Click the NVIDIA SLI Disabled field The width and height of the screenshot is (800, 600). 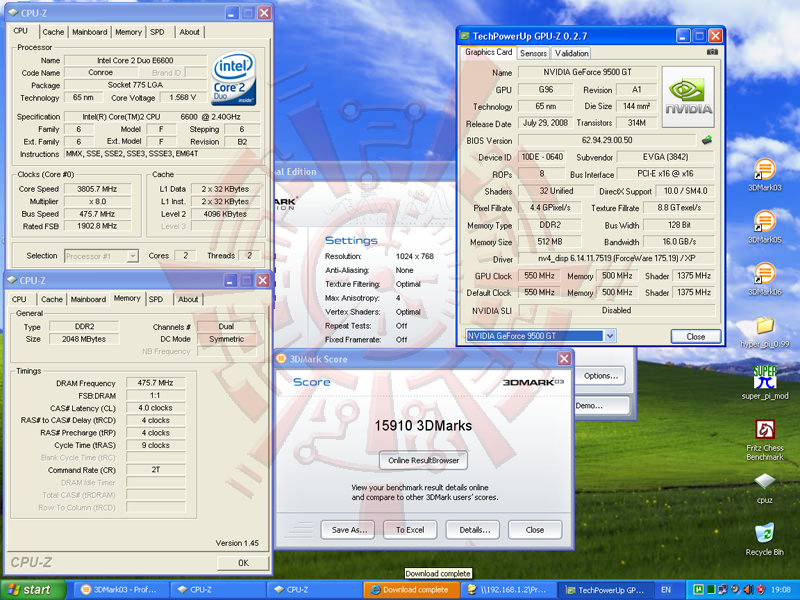[x=616, y=310]
